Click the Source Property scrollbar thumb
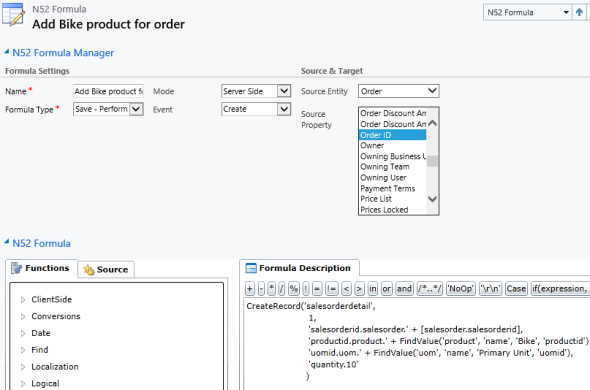 pos(433,161)
